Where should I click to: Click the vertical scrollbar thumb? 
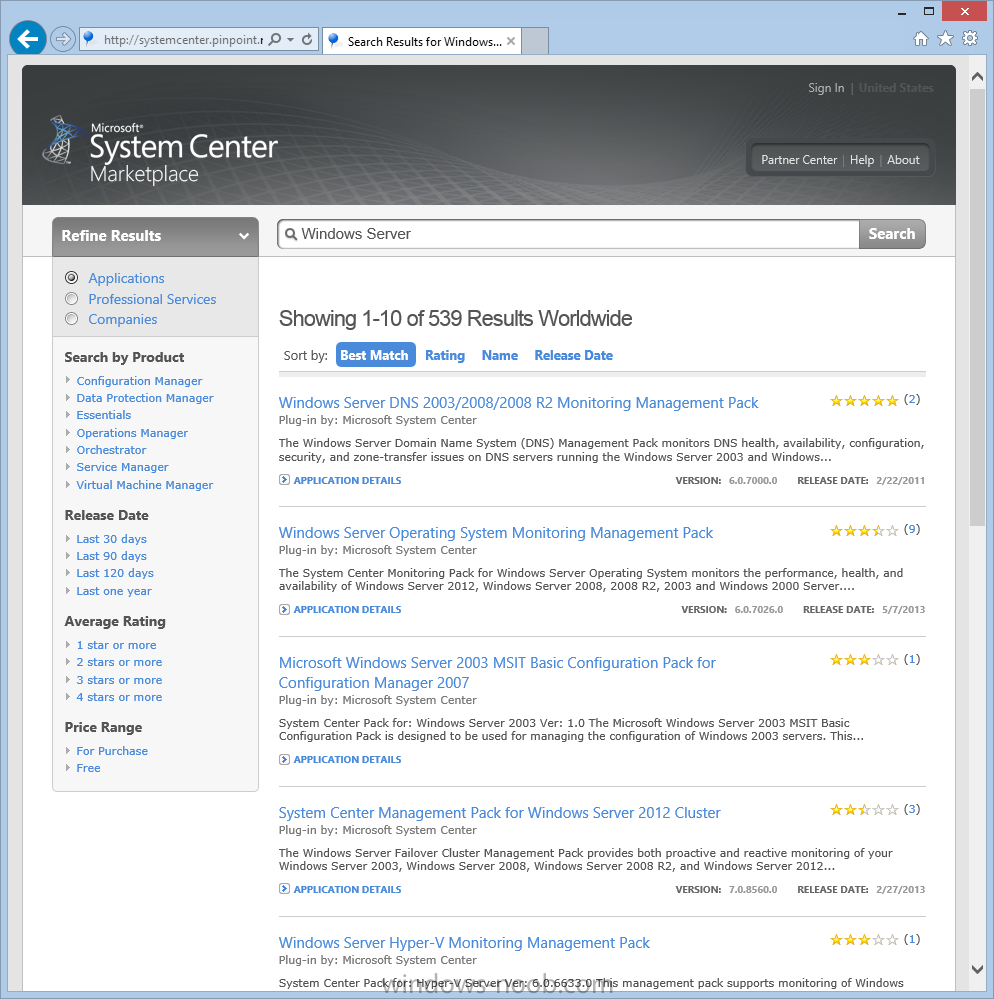(977, 307)
